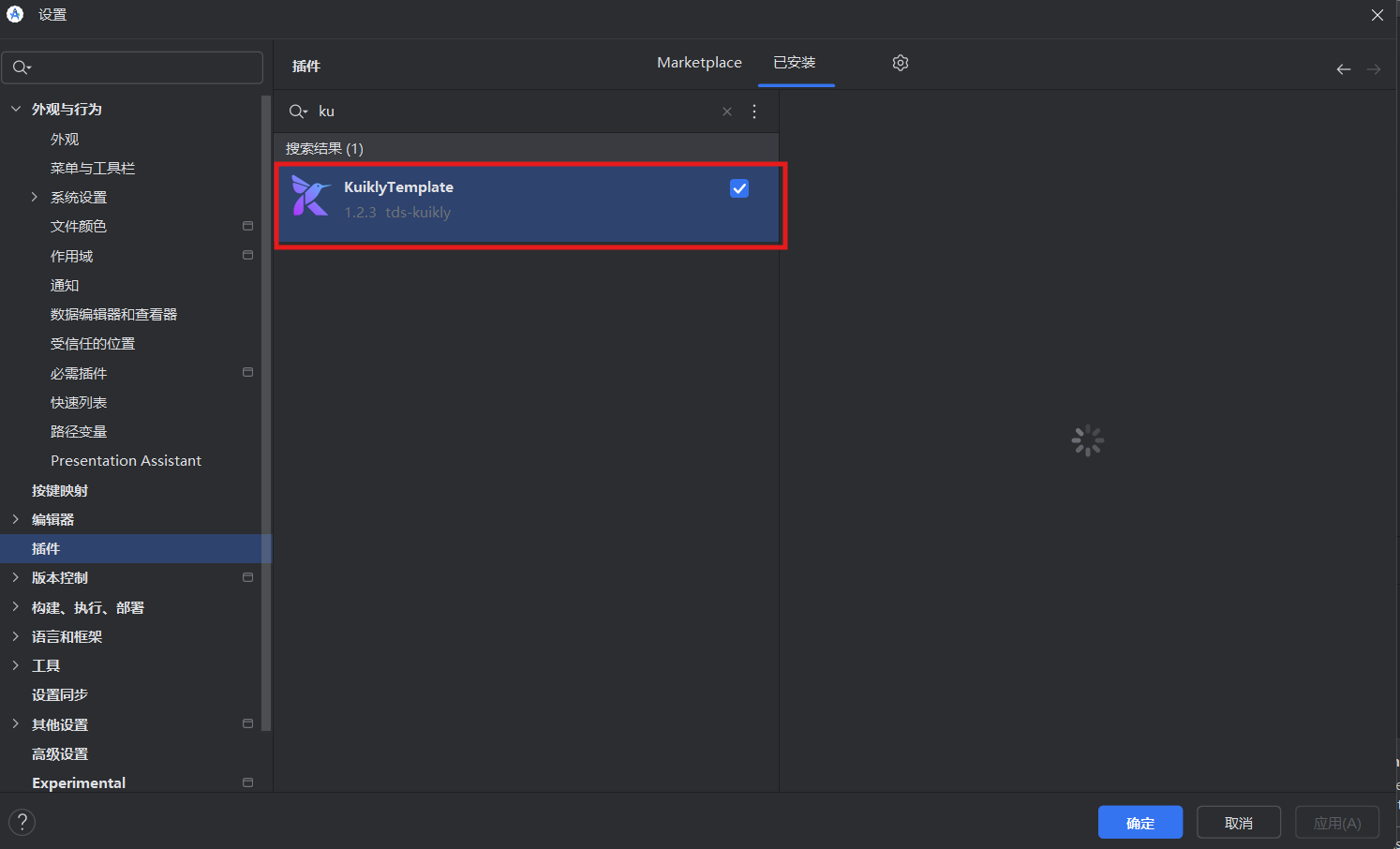Screen dimensions: 1400x849
Task: Select the highlighted 插件 tree item
Action: tap(136, 548)
